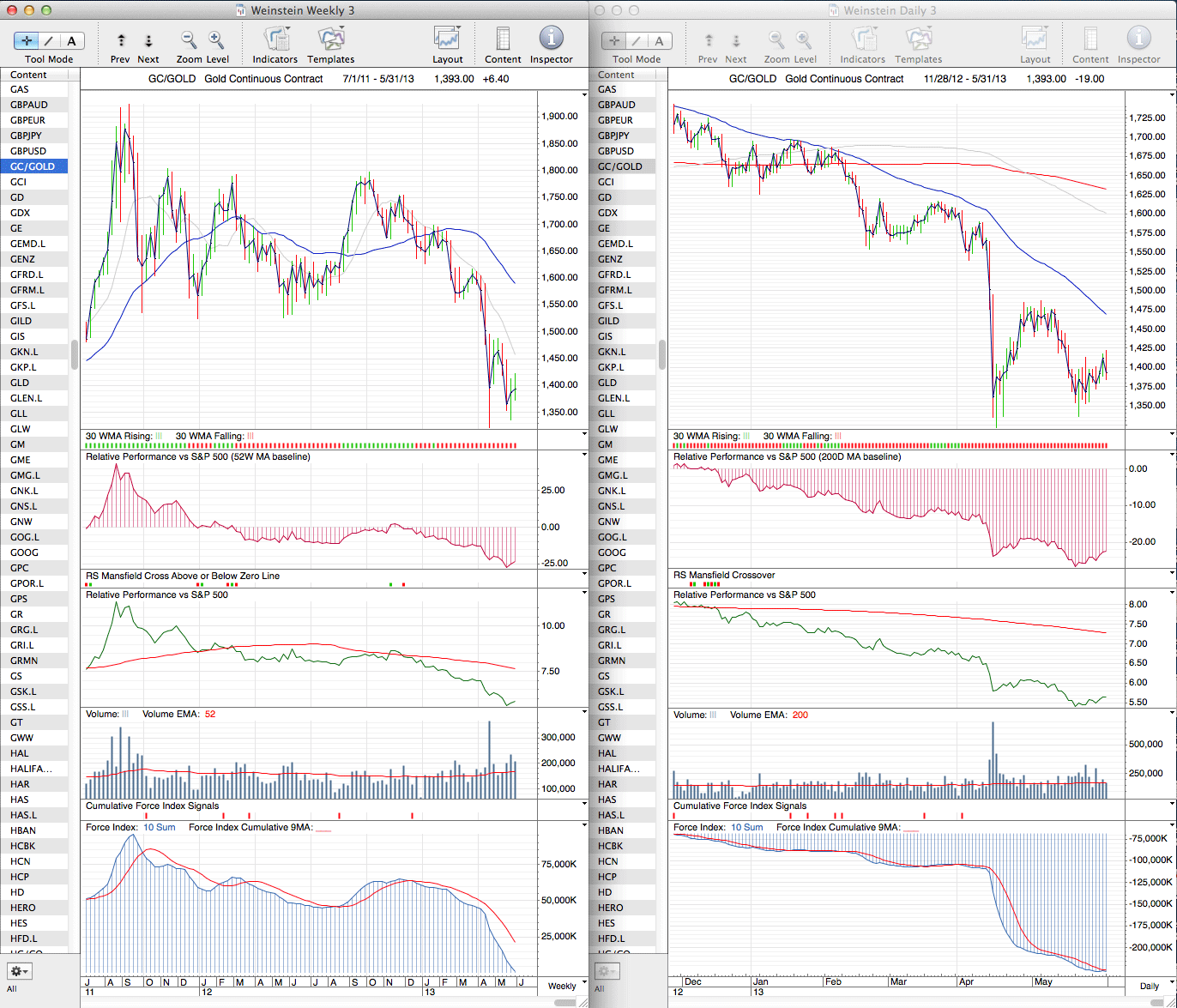Open Indicators in the Weekly window toolbar

pyautogui.click(x=275, y=39)
